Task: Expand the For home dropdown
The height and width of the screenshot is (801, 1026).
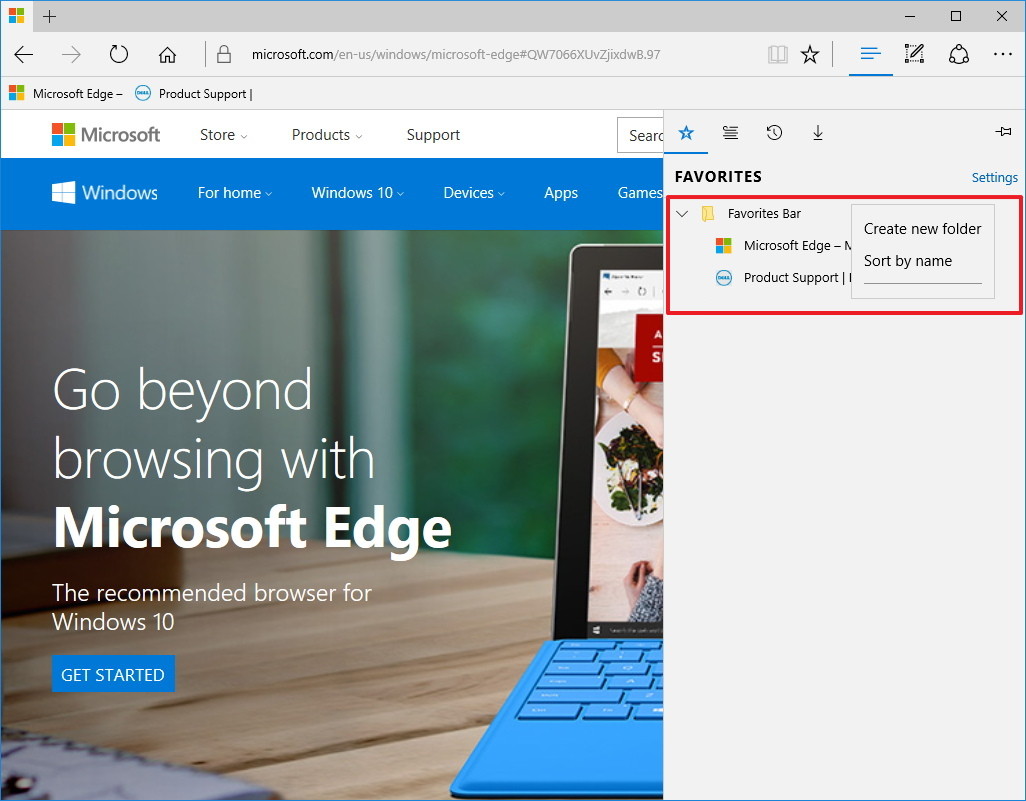Action: click(235, 193)
